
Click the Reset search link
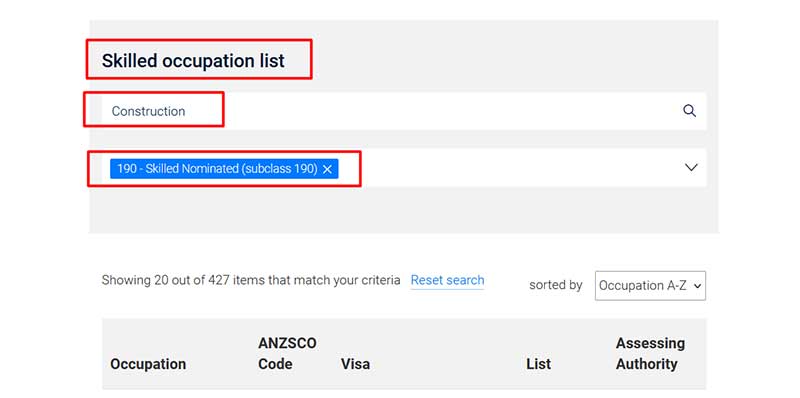(x=447, y=280)
